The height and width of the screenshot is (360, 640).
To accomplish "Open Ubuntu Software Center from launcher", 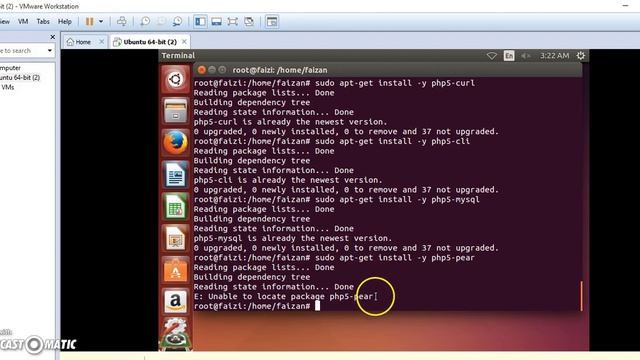I will (176, 270).
